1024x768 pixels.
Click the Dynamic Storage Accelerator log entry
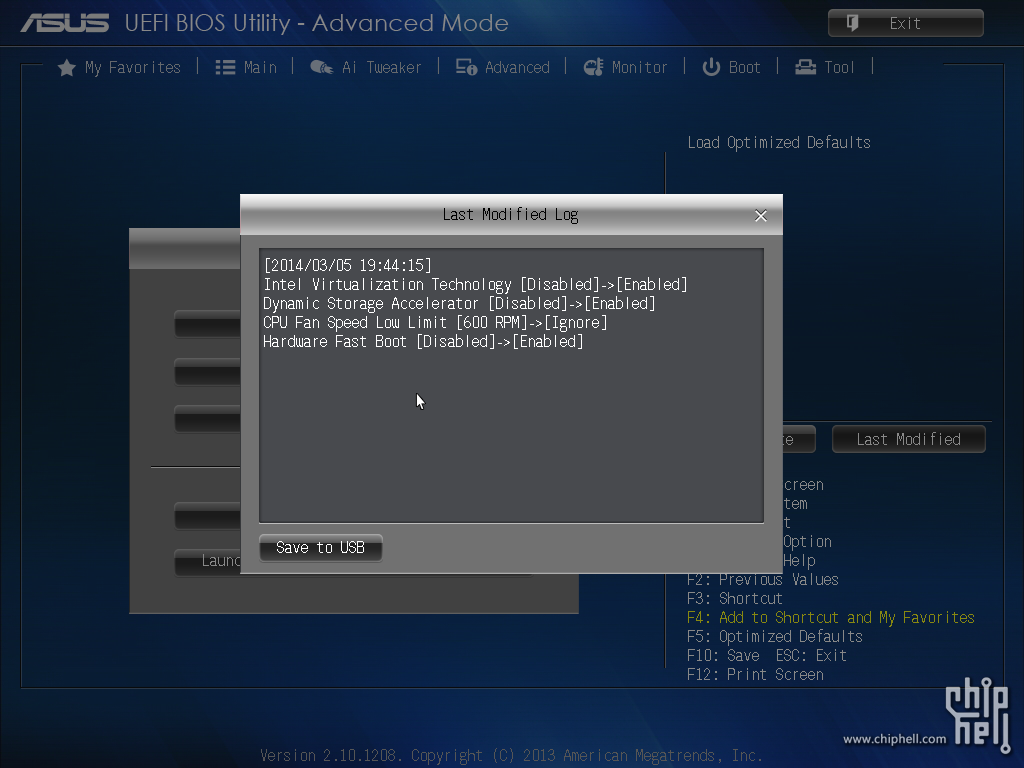pos(459,304)
